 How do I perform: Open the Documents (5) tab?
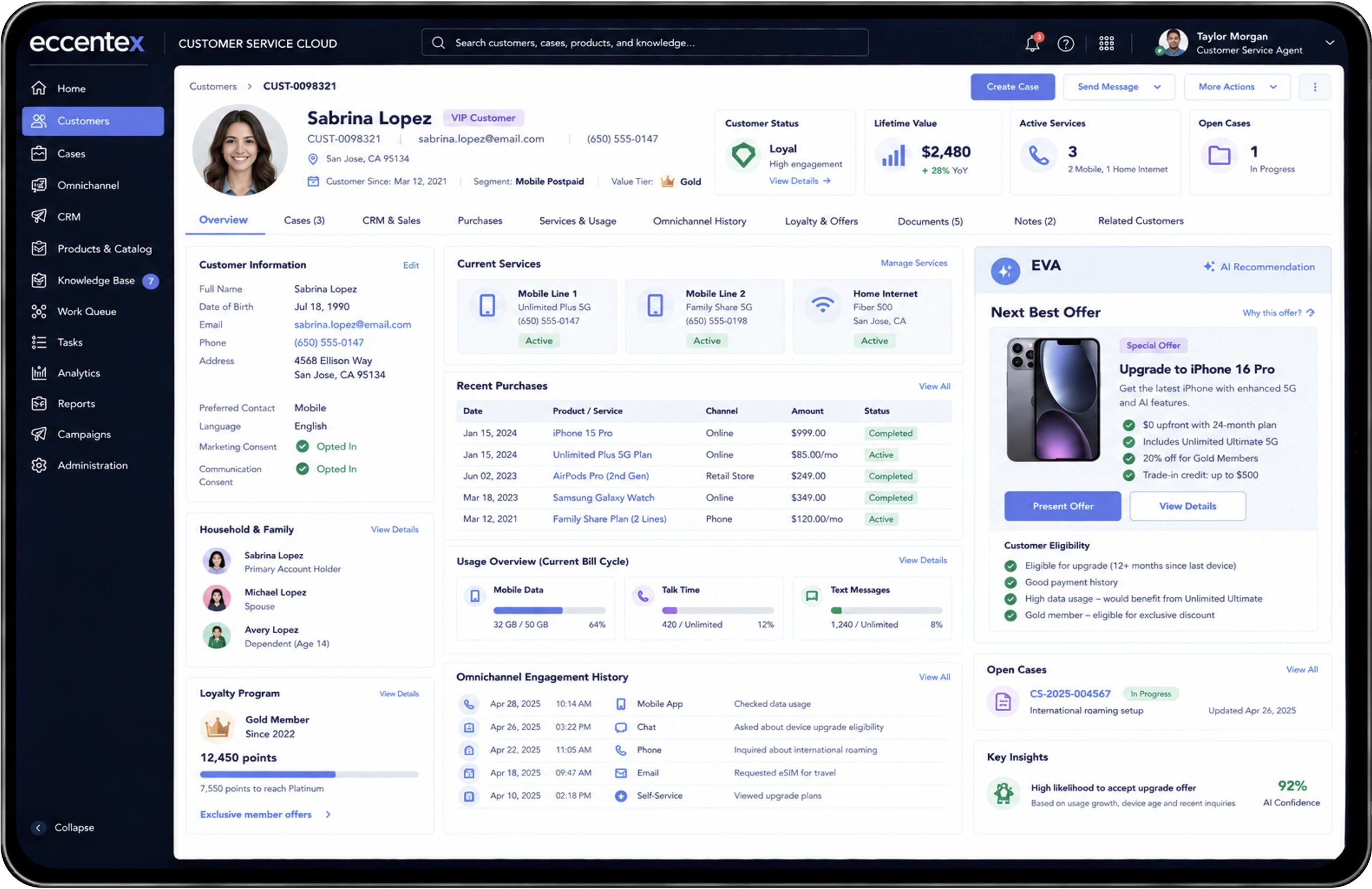coord(930,221)
